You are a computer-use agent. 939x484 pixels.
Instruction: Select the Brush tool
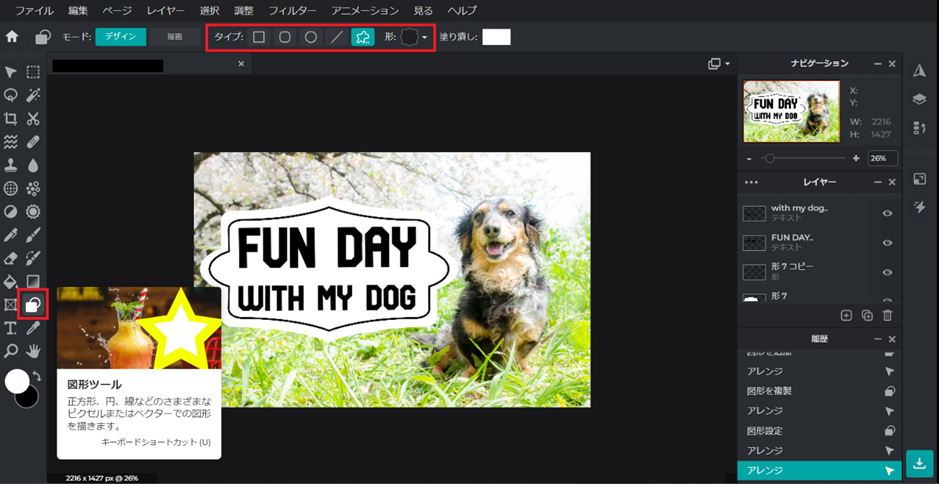point(33,235)
